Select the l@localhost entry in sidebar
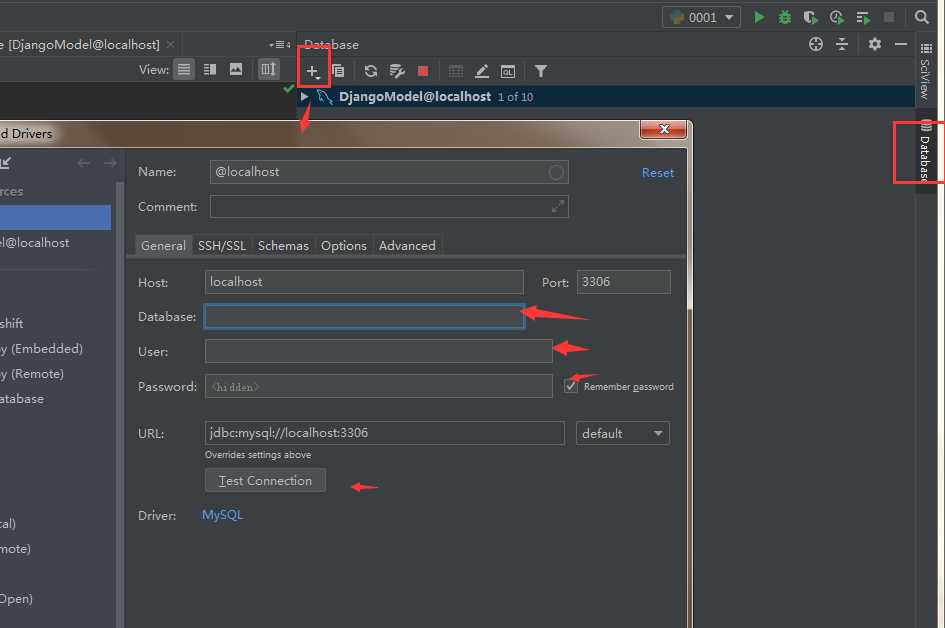 [x=35, y=242]
